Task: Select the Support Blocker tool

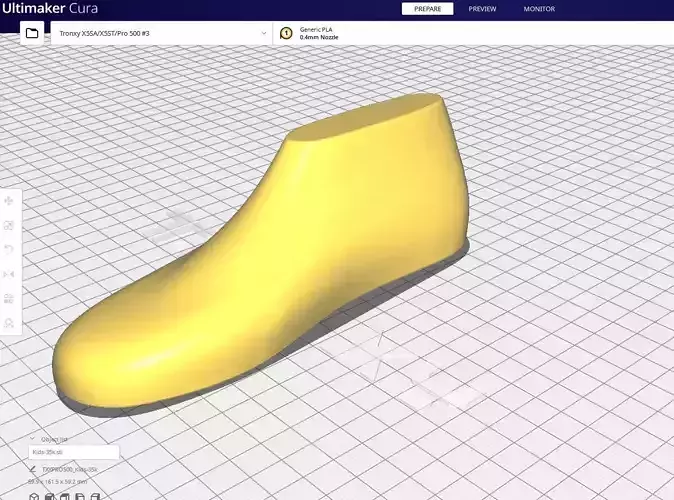Action: click(9, 323)
